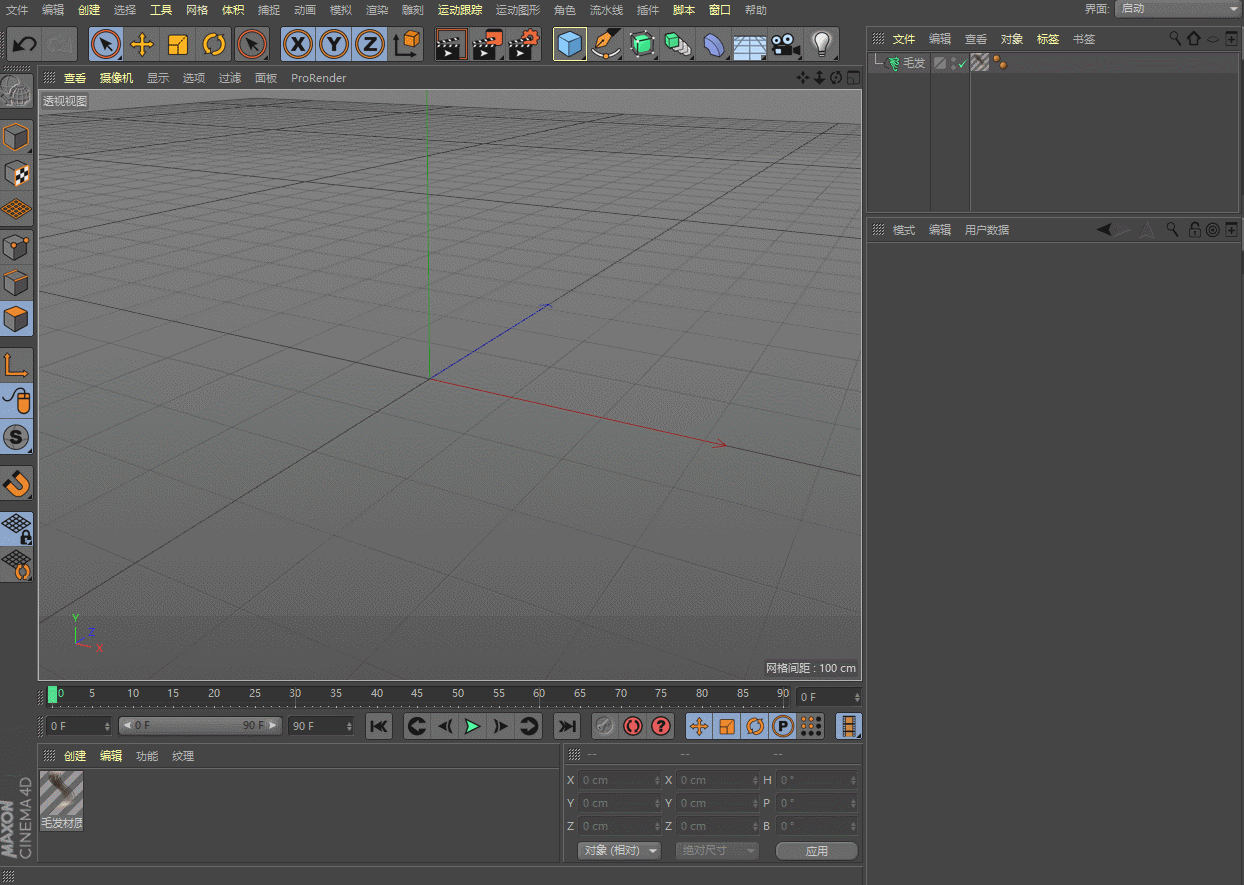1244x885 pixels.
Task: Open the 运动跟踪 menu
Action: coord(459,10)
